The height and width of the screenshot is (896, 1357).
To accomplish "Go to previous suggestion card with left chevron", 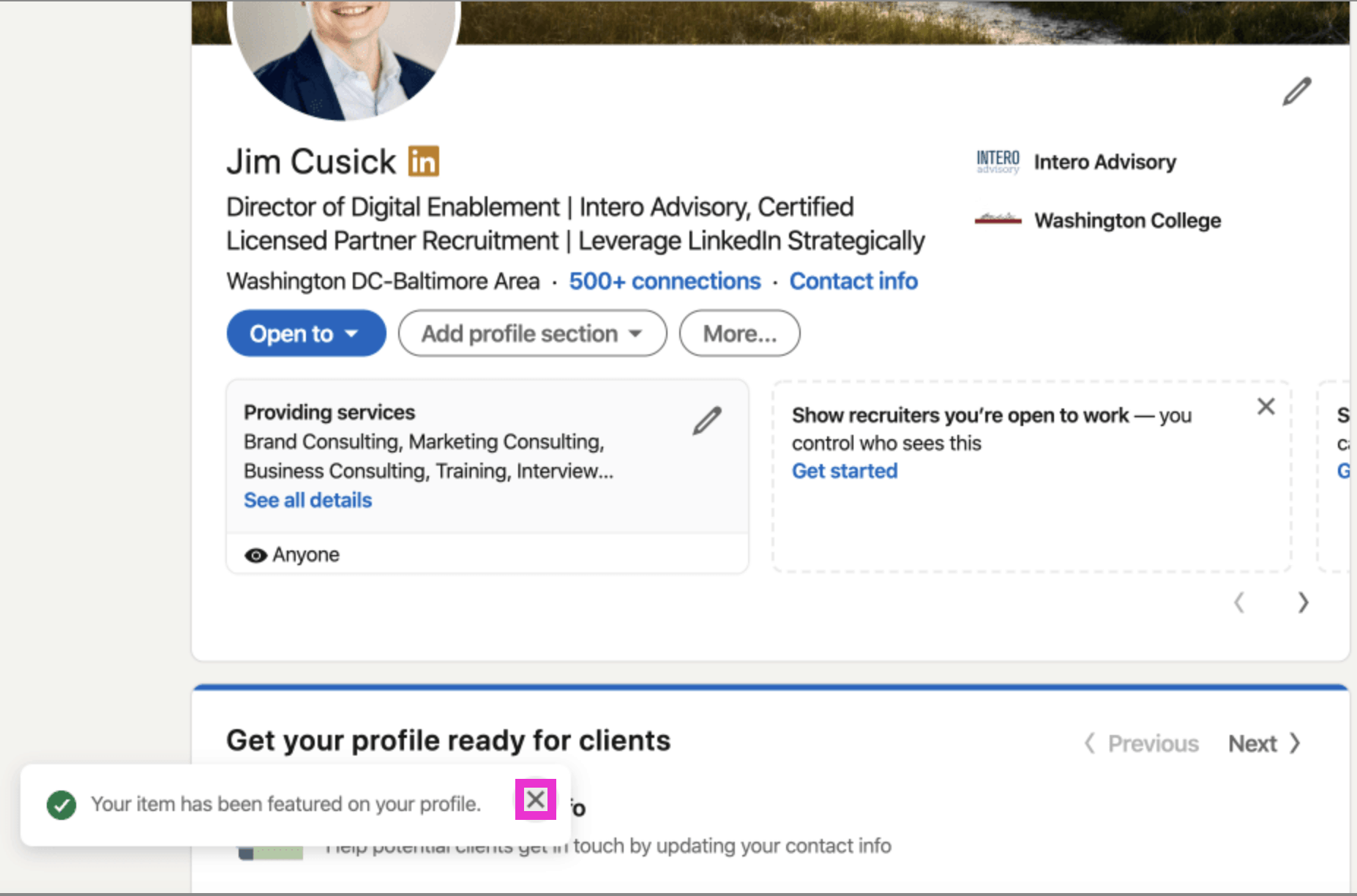I will (1238, 602).
